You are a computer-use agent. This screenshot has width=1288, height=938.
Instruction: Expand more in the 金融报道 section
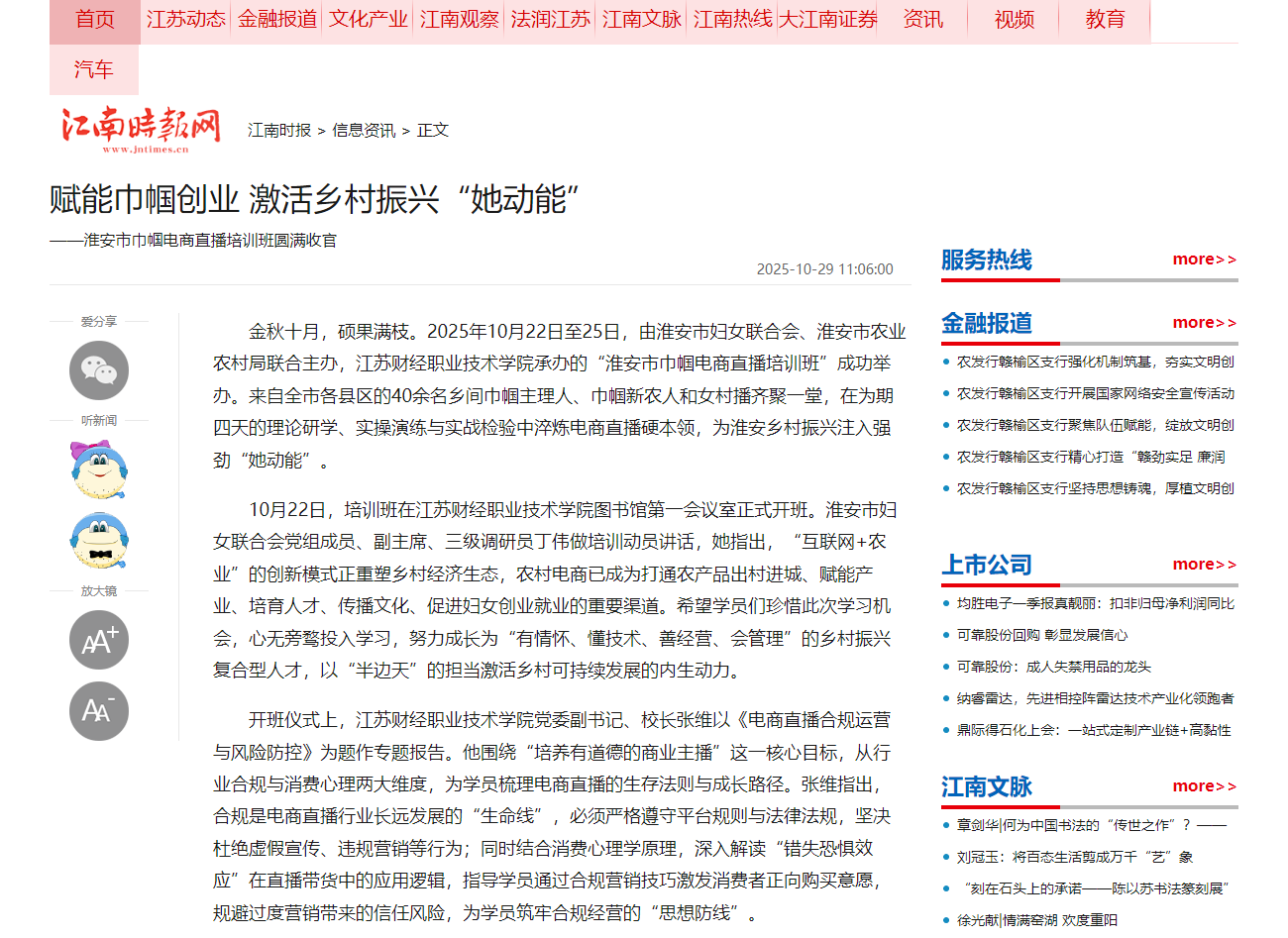[1204, 323]
